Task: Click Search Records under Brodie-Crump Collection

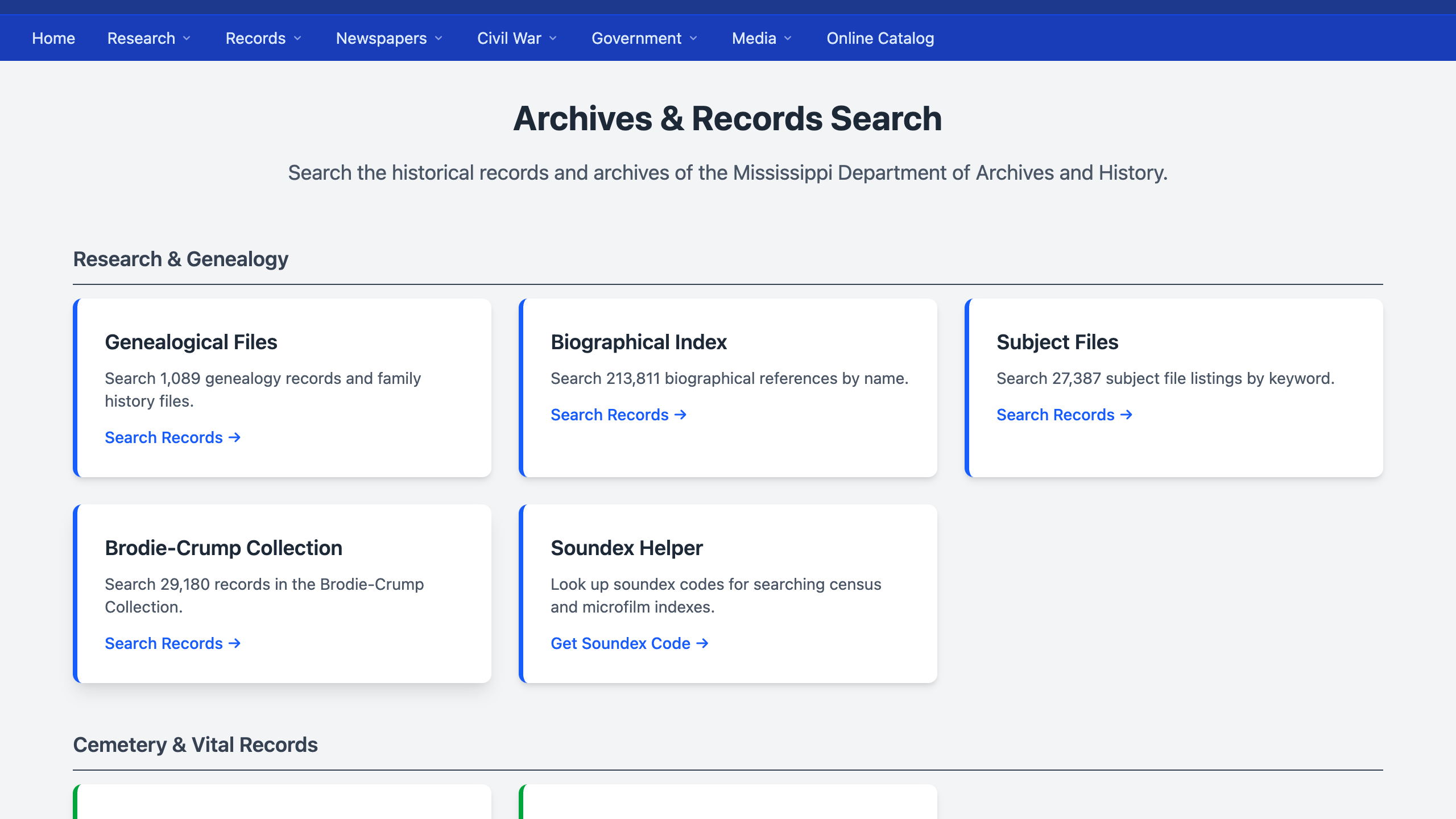Action: click(x=164, y=643)
